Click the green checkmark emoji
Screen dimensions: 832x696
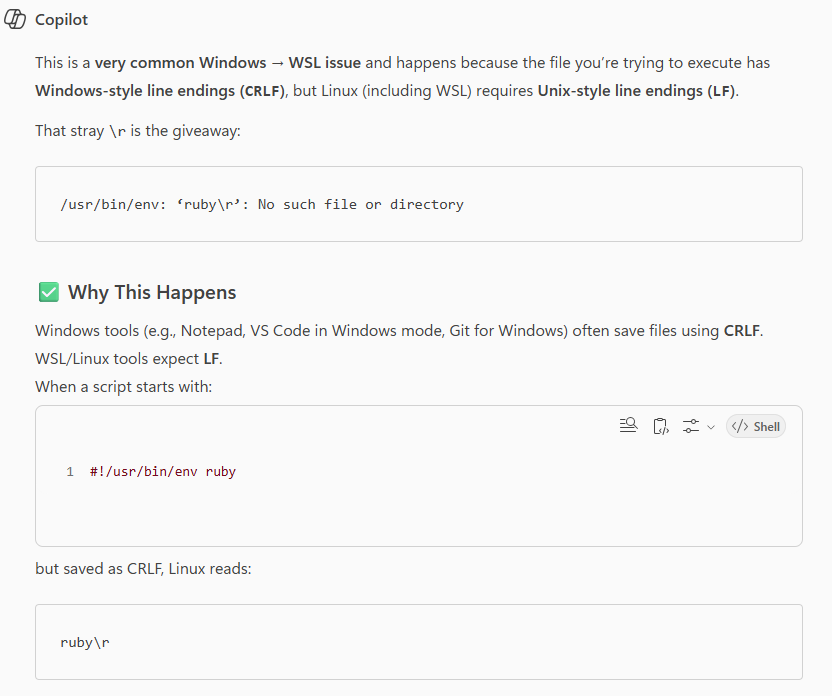pos(49,292)
